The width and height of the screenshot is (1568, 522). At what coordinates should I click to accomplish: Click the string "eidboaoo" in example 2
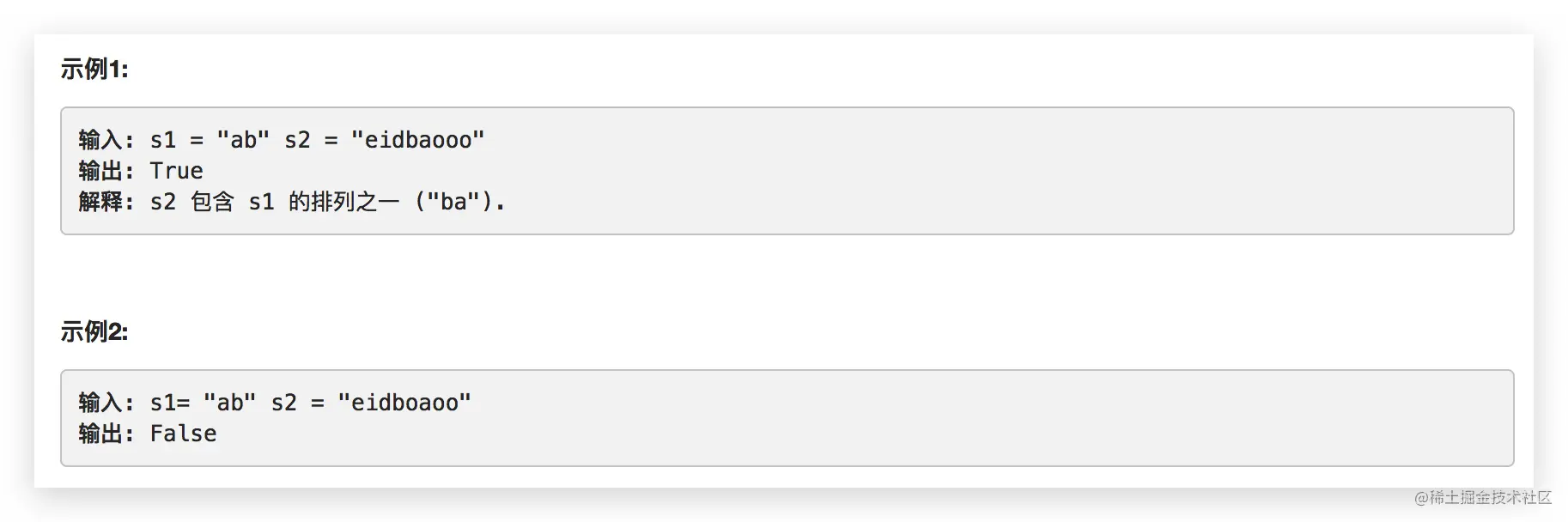click(404, 403)
